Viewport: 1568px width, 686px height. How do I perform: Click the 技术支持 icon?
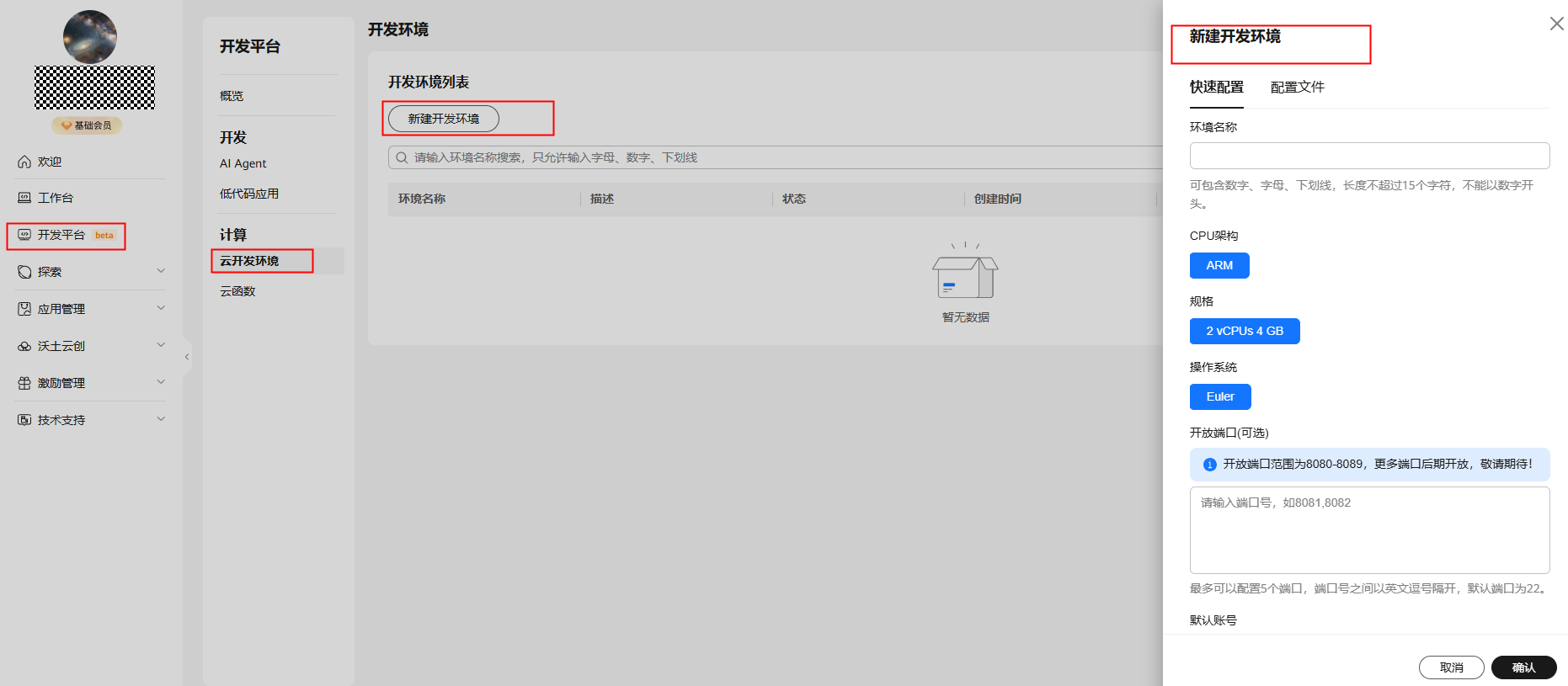point(24,420)
